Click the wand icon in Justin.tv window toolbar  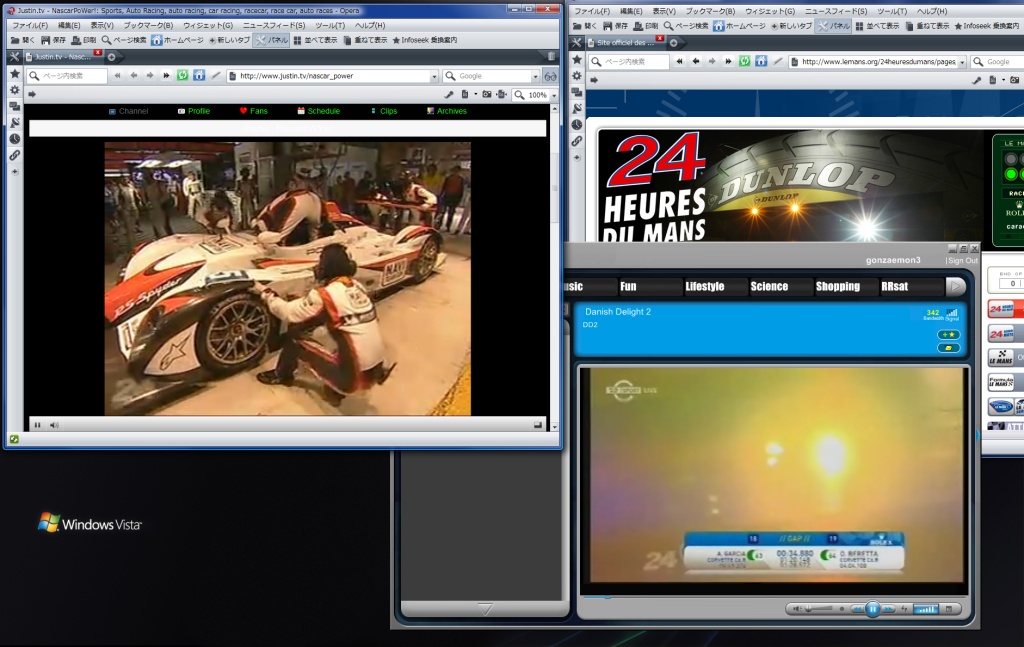(x=216, y=76)
